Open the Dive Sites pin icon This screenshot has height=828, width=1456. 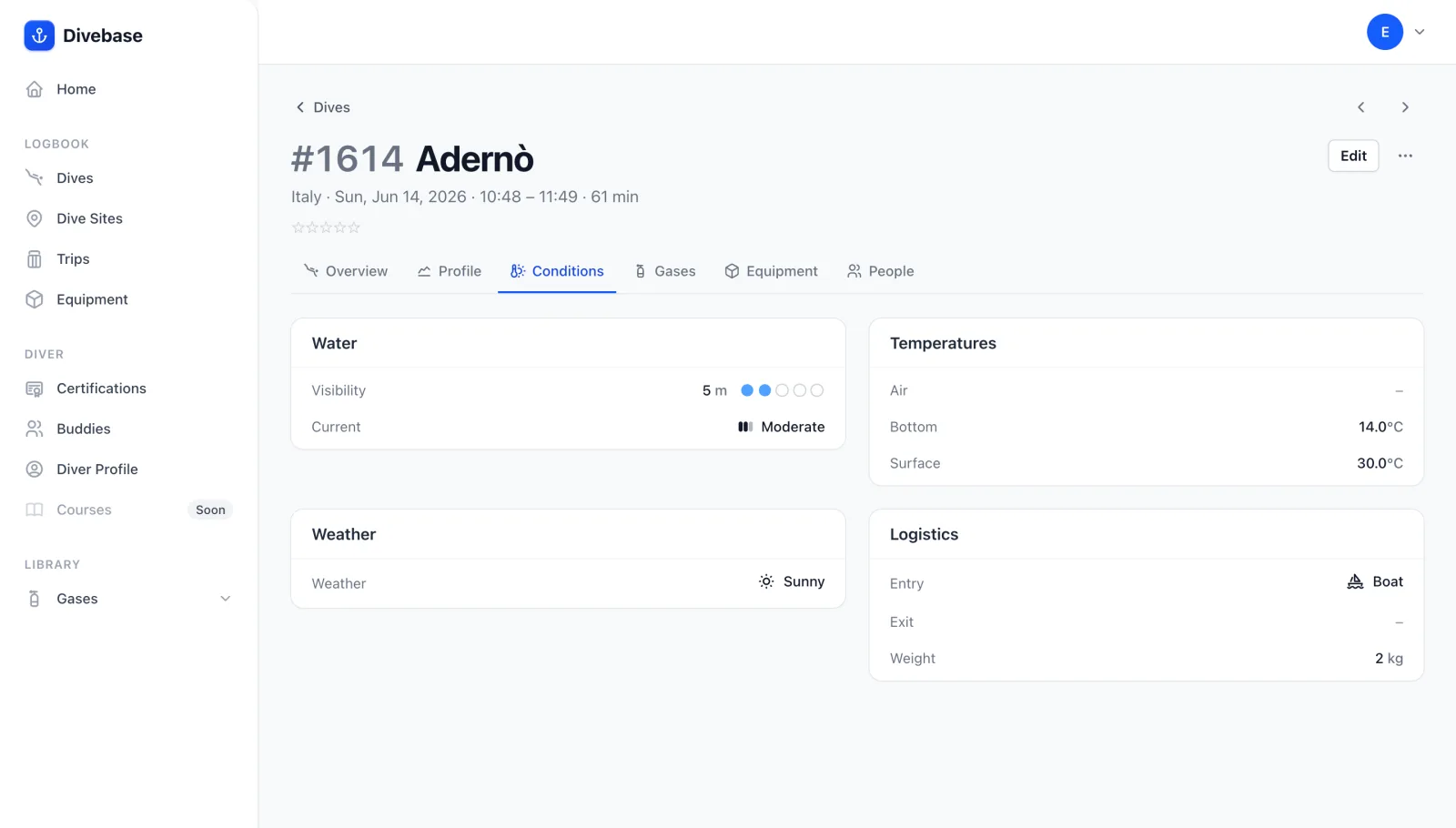tap(35, 218)
